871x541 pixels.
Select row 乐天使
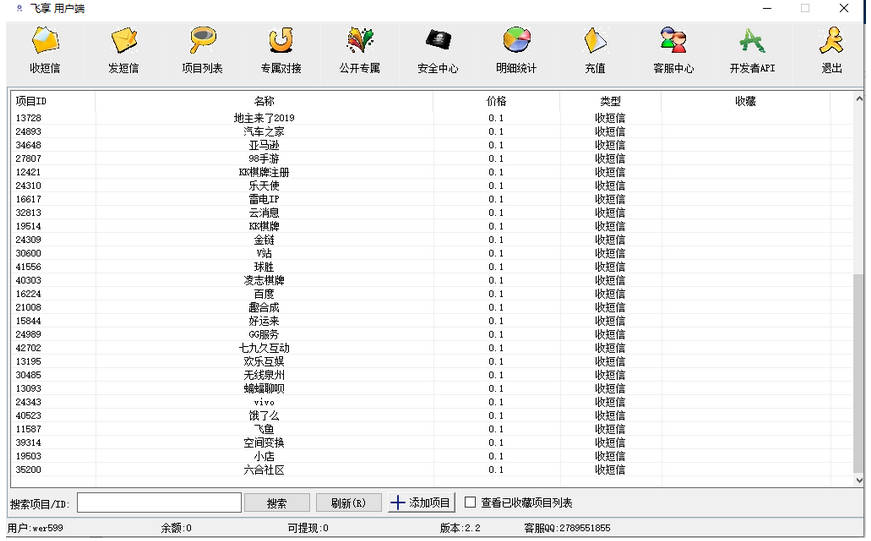pyautogui.click(x=432, y=186)
